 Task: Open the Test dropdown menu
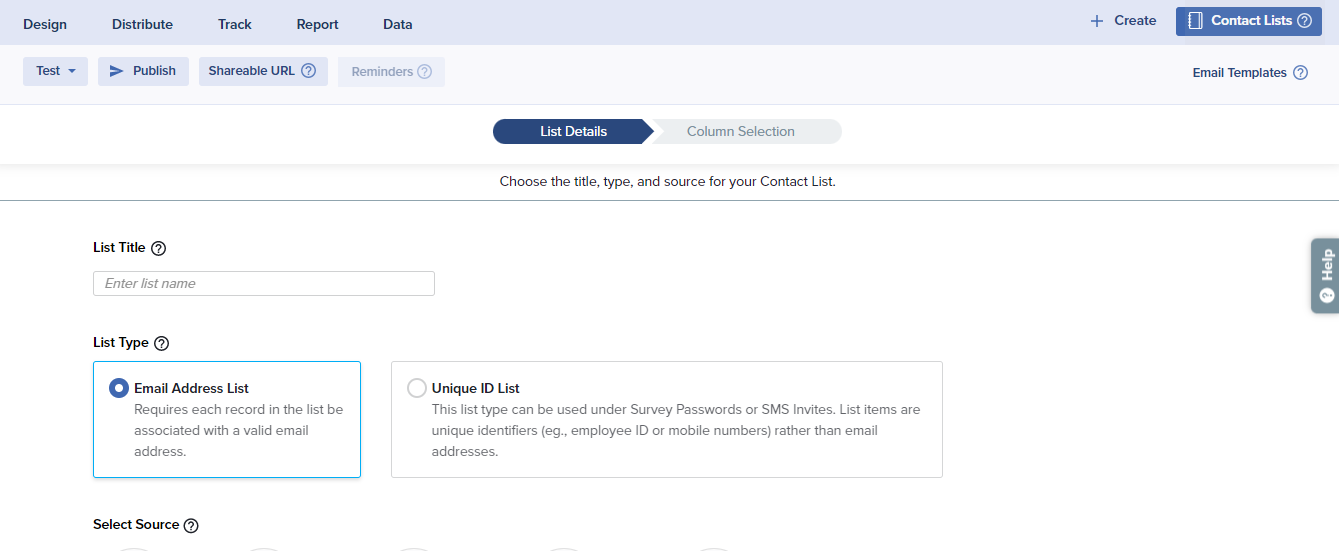tap(55, 71)
